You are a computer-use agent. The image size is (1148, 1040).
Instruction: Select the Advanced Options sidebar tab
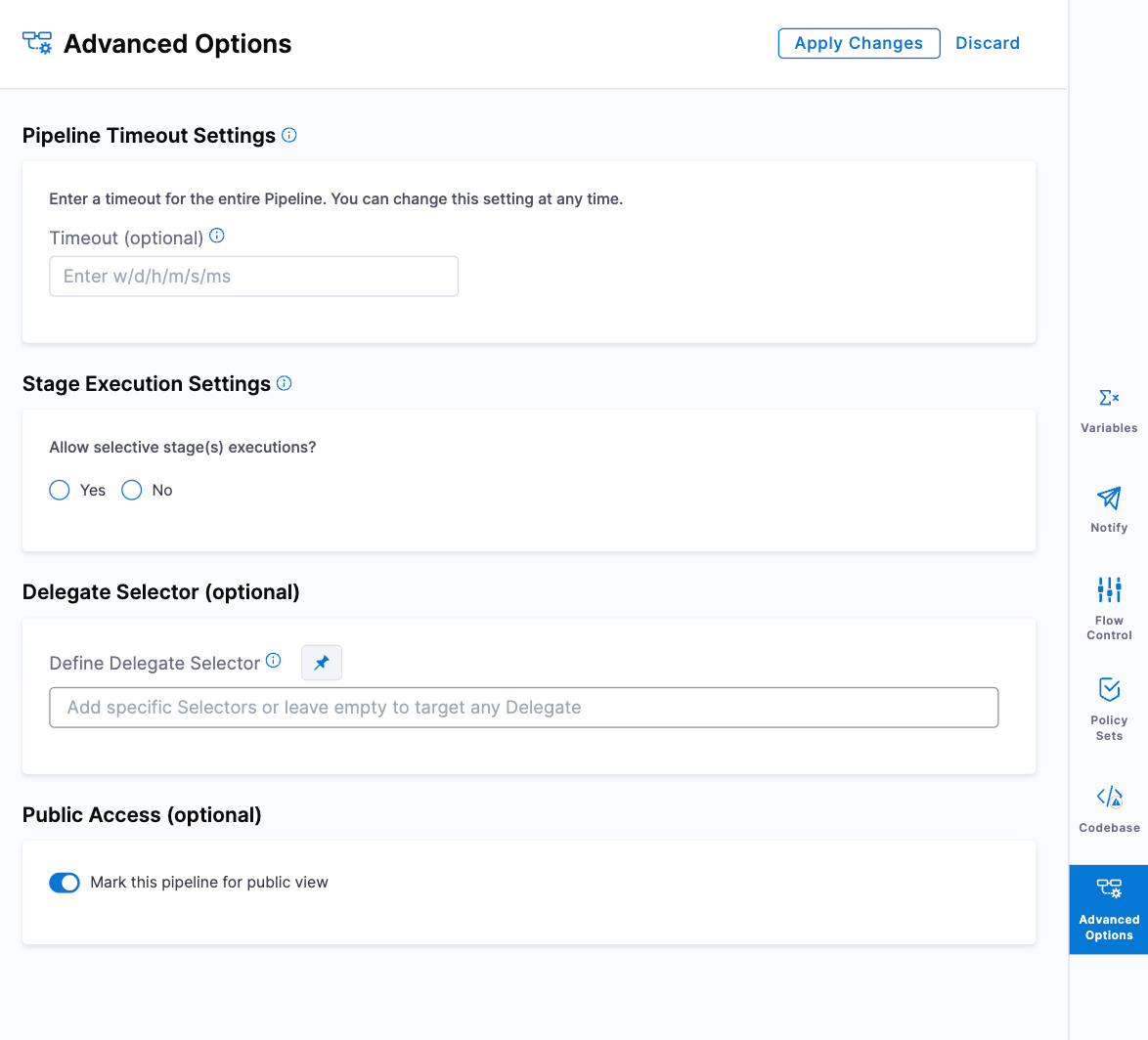point(1109,909)
